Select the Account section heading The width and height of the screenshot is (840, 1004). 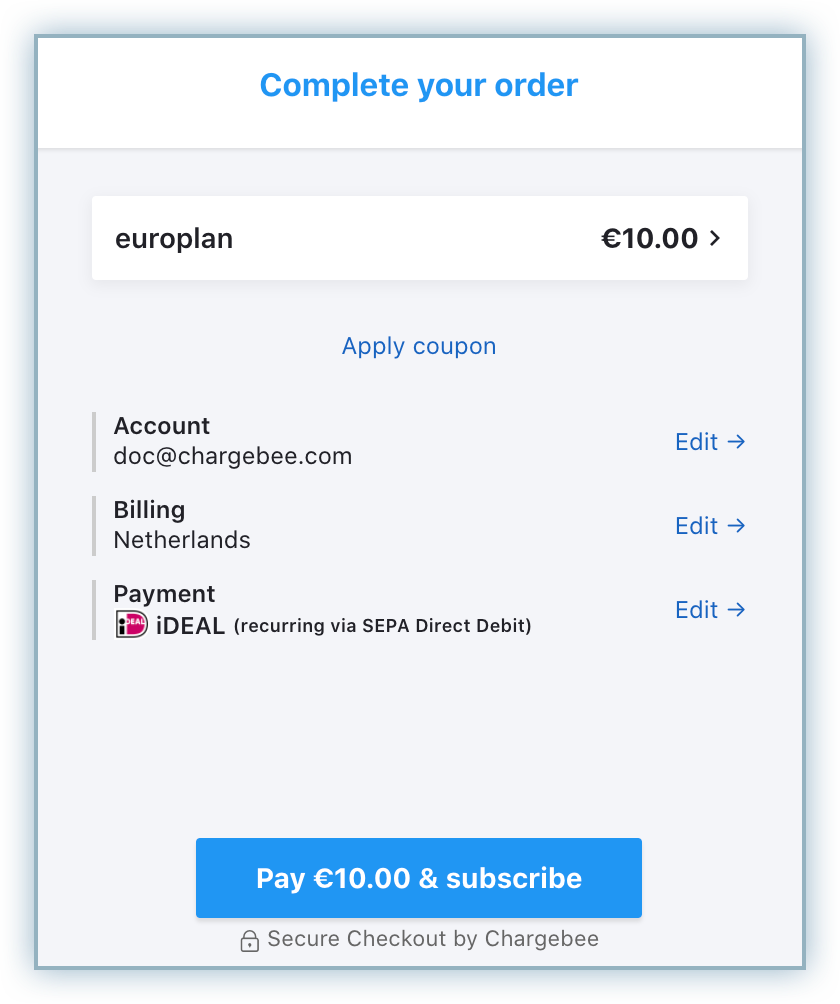tap(161, 426)
